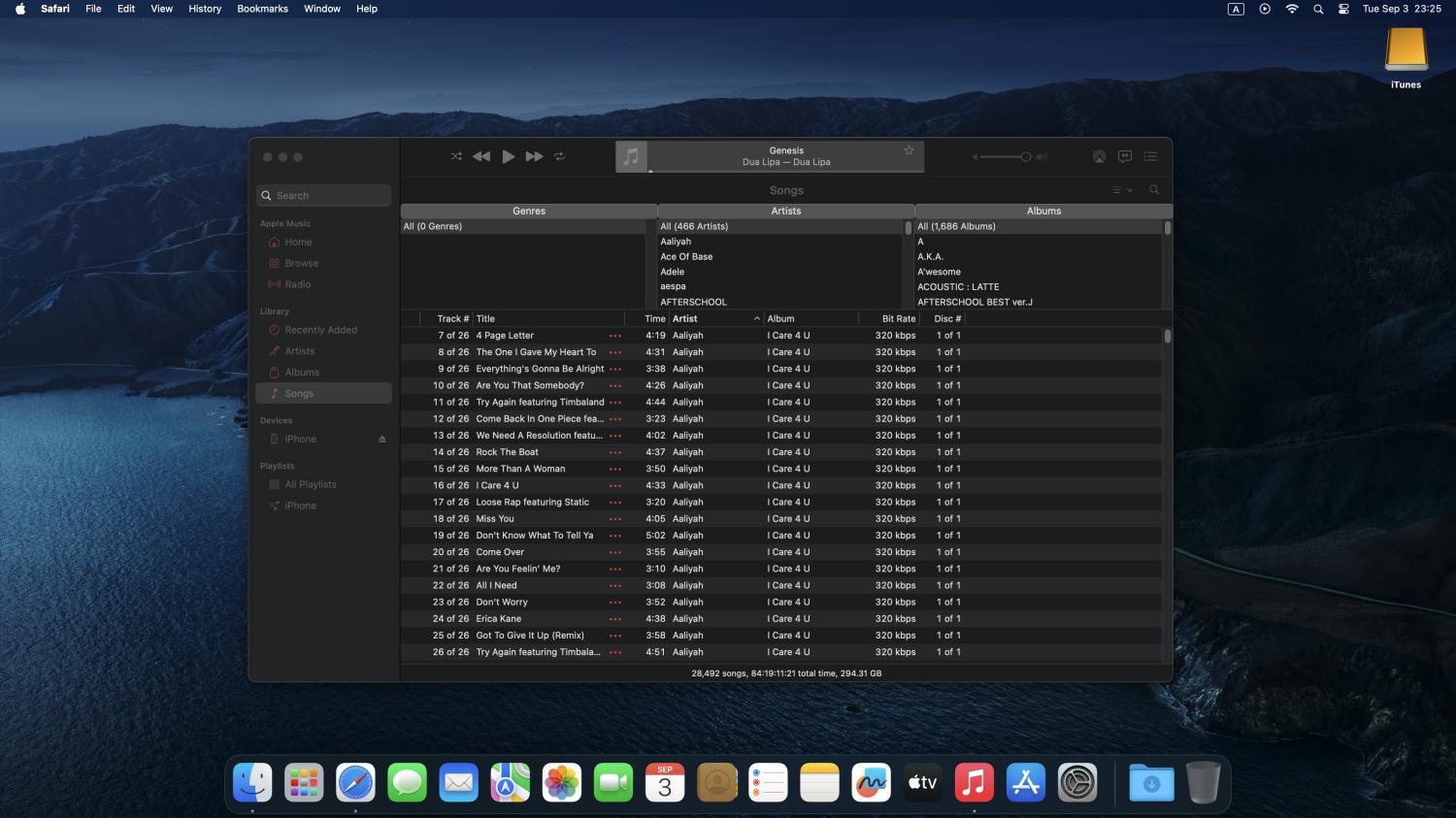Adjust the volume slider
1456x818 pixels.
[x=1006, y=156]
